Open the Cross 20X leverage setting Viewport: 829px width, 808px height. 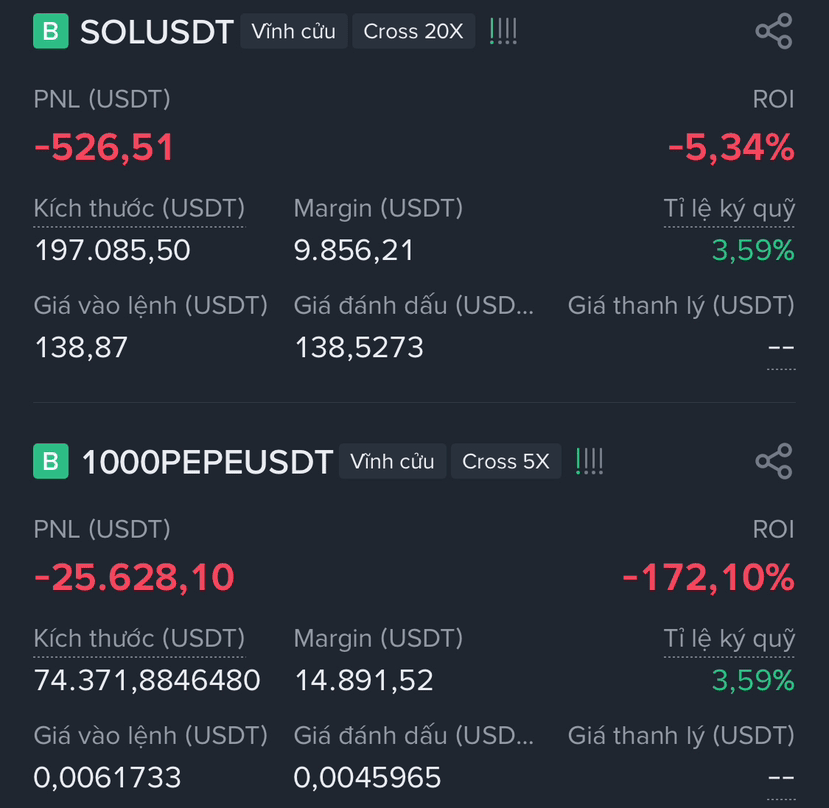coord(413,31)
